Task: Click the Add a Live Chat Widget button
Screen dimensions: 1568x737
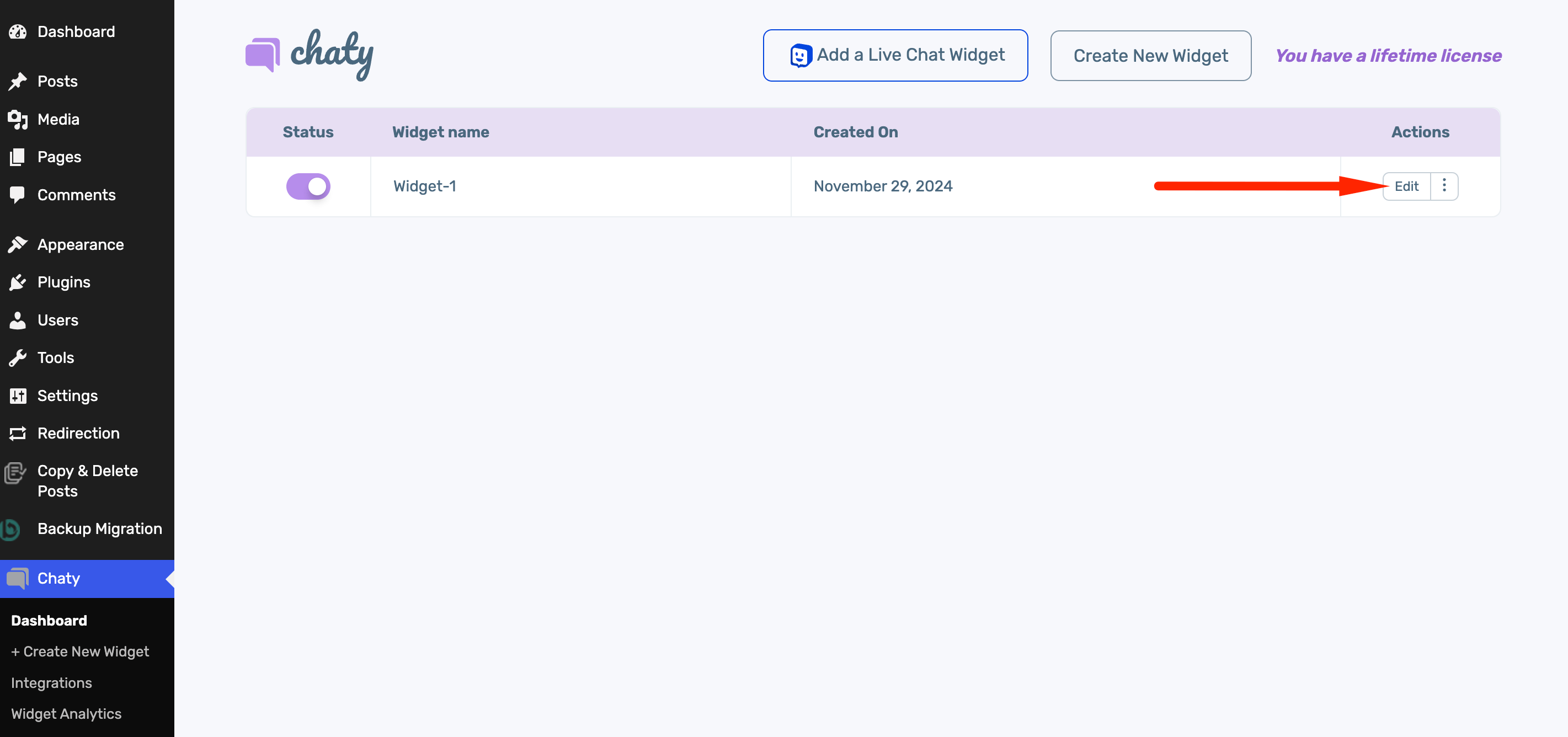Action: pos(895,55)
